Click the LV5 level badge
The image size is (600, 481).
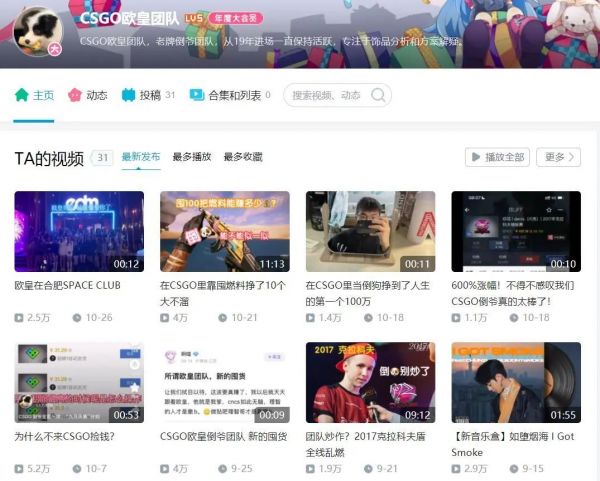point(194,19)
